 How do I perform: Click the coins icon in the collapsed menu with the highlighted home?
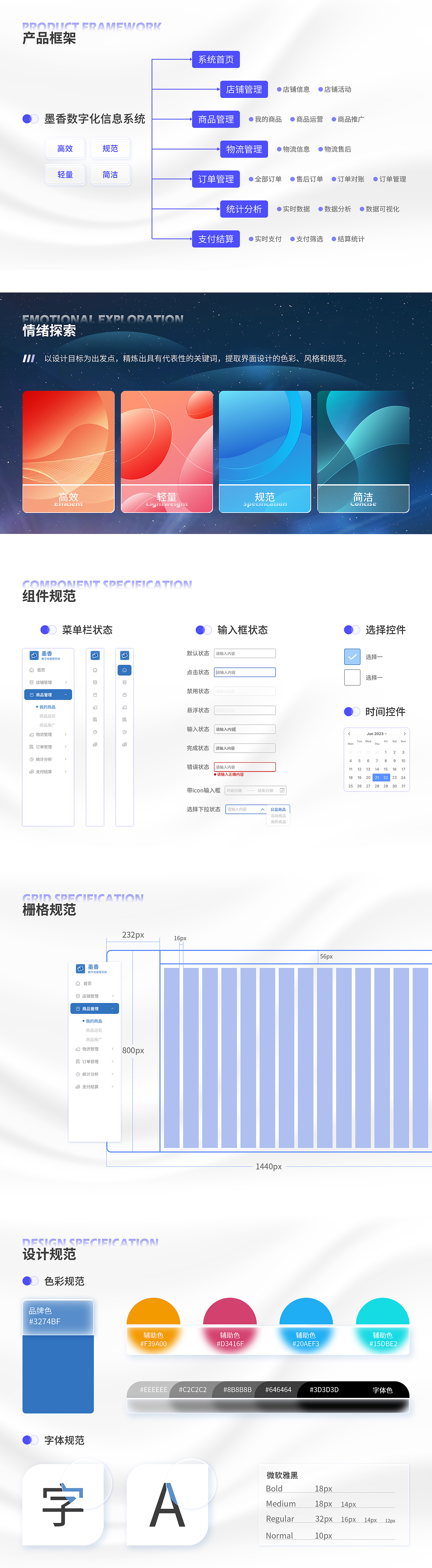click(x=124, y=745)
